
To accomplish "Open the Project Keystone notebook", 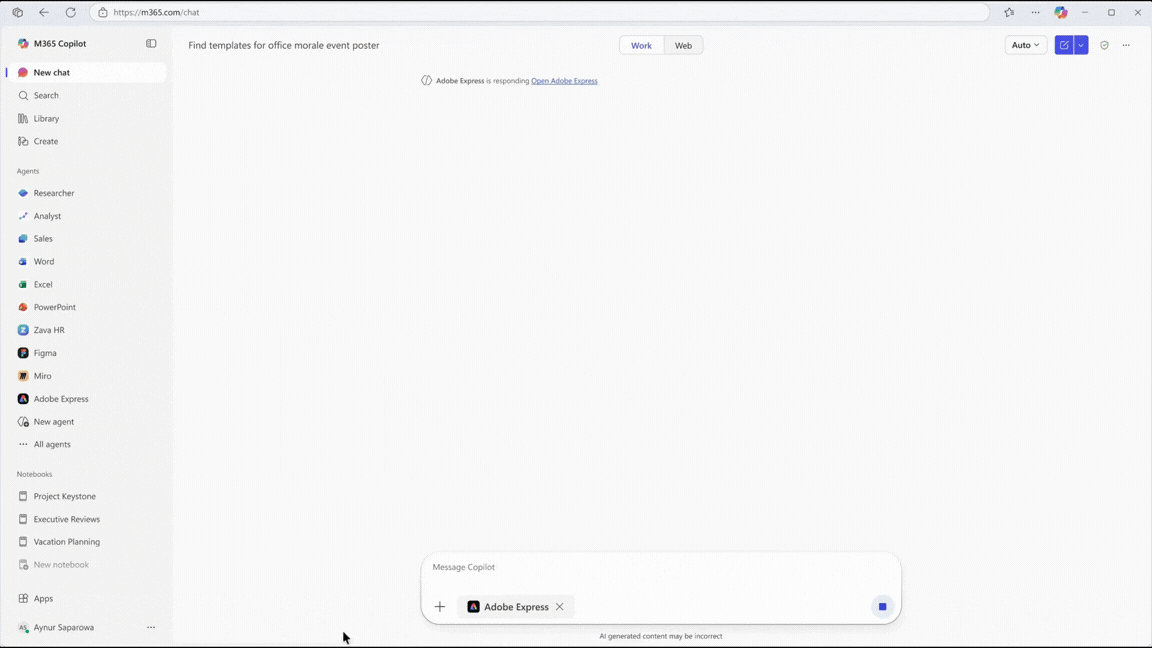I will click(64, 496).
